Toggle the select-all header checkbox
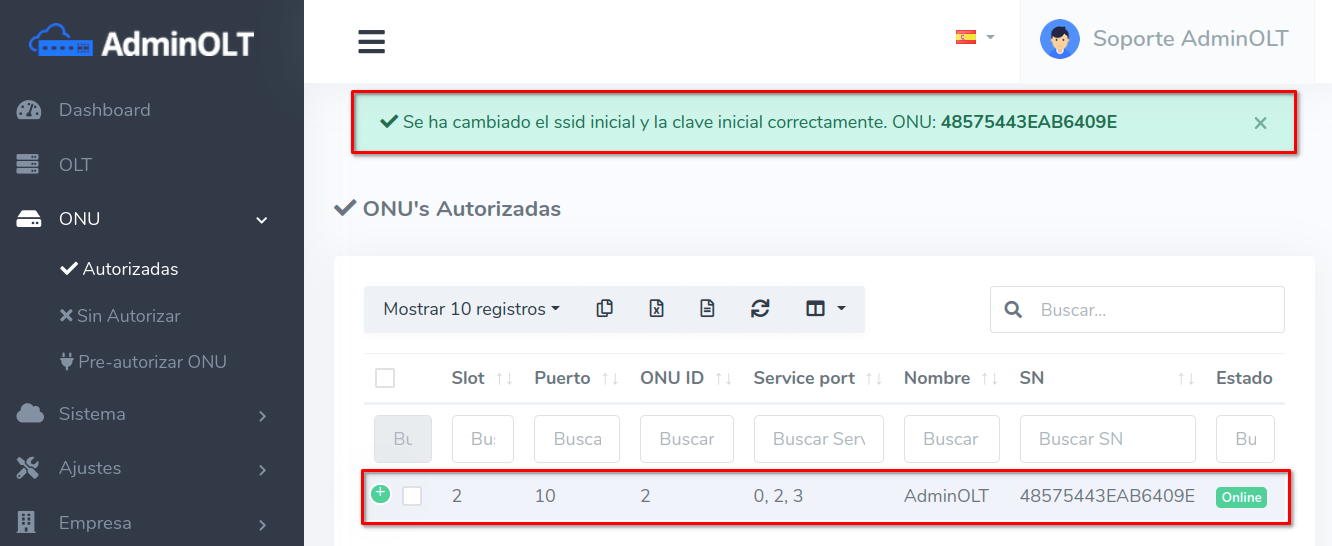The width and height of the screenshot is (1332, 546). click(385, 378)
